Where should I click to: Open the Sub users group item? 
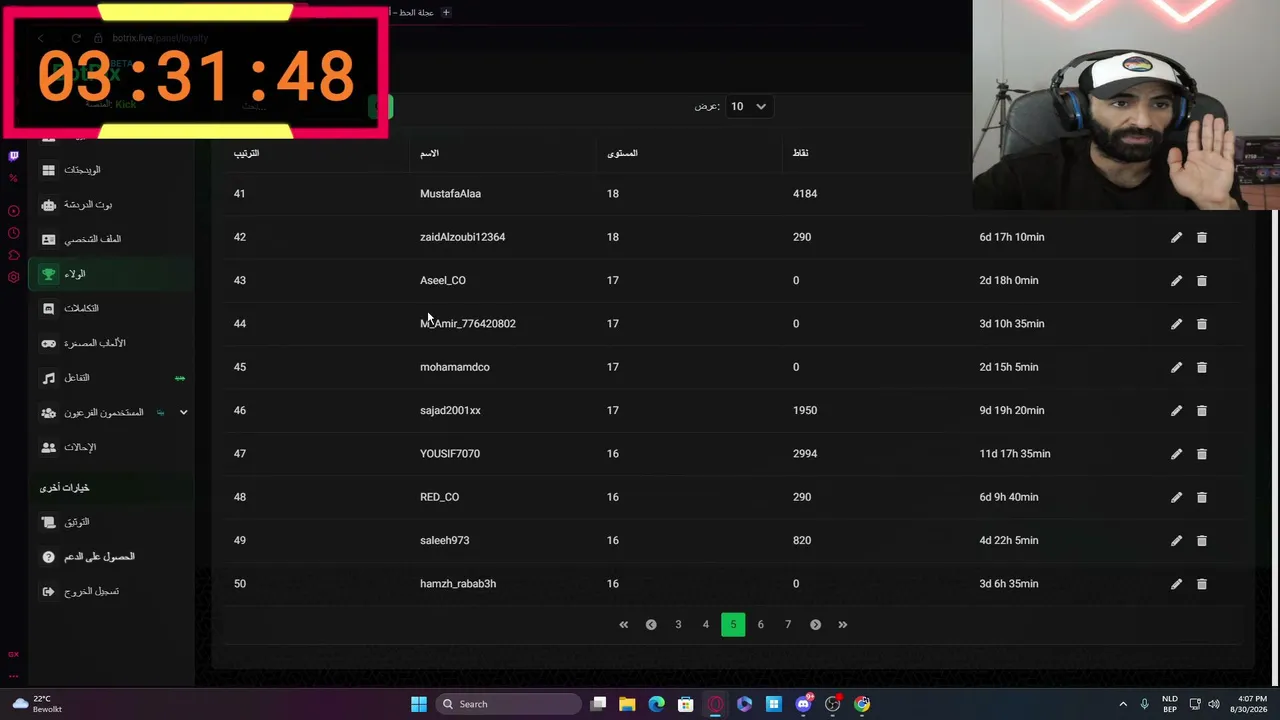(110, 412)
